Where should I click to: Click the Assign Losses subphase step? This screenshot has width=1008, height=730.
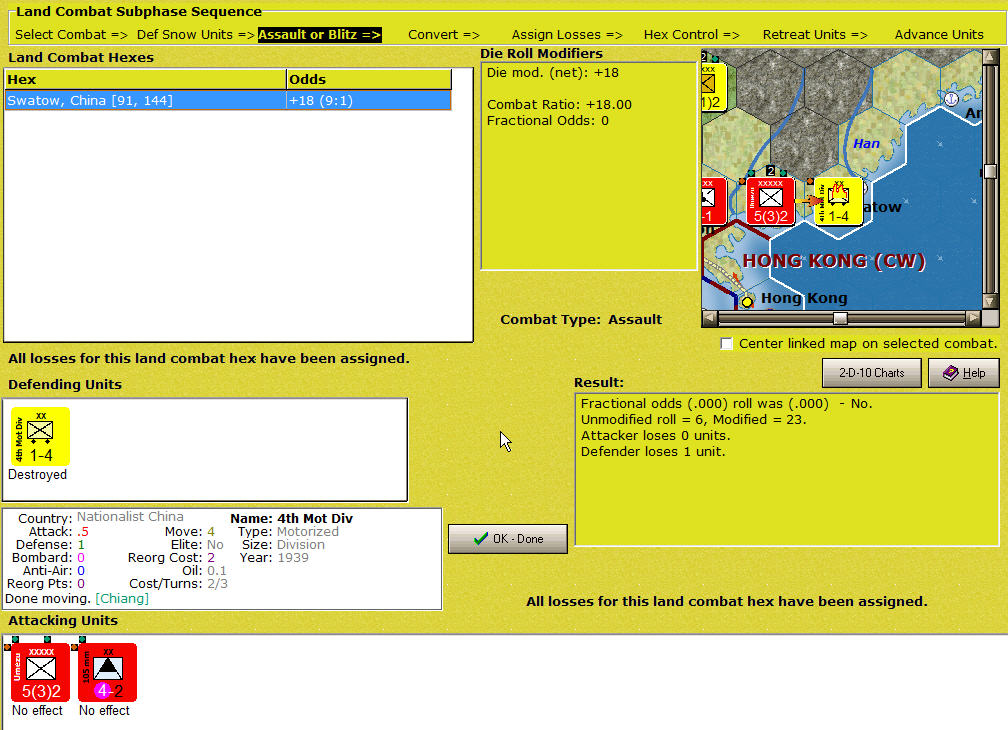tap(567, 35)
